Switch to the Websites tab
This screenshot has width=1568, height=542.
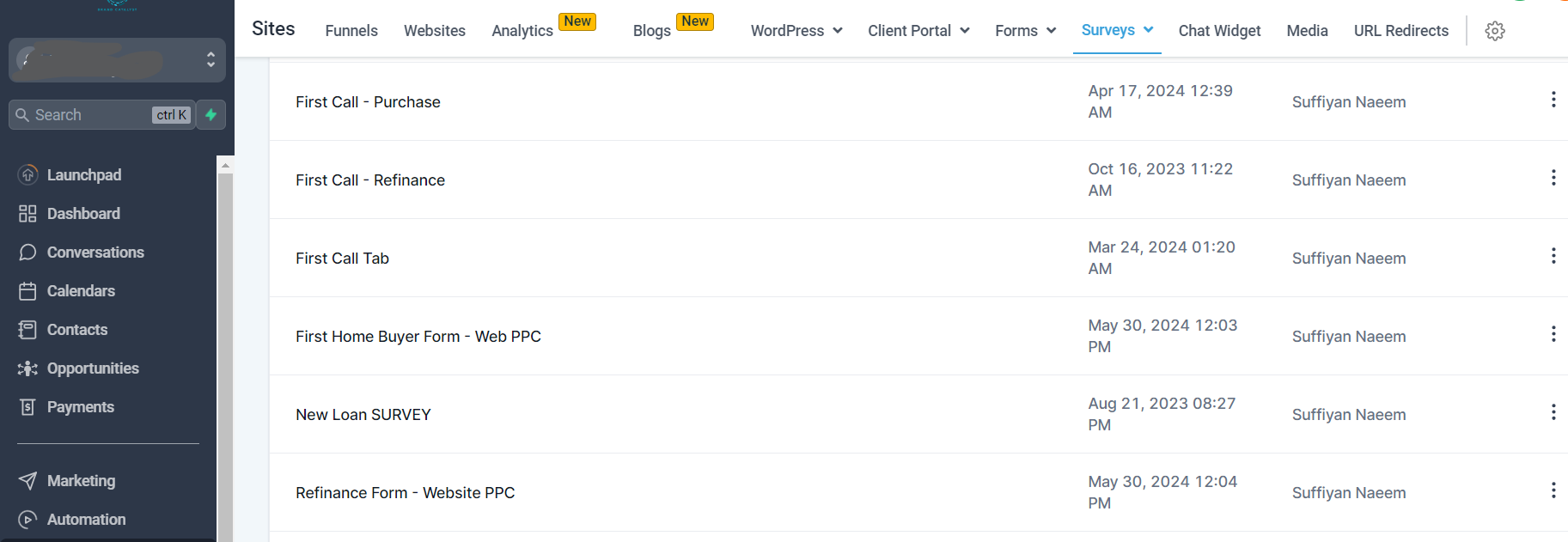coord(435,31)
